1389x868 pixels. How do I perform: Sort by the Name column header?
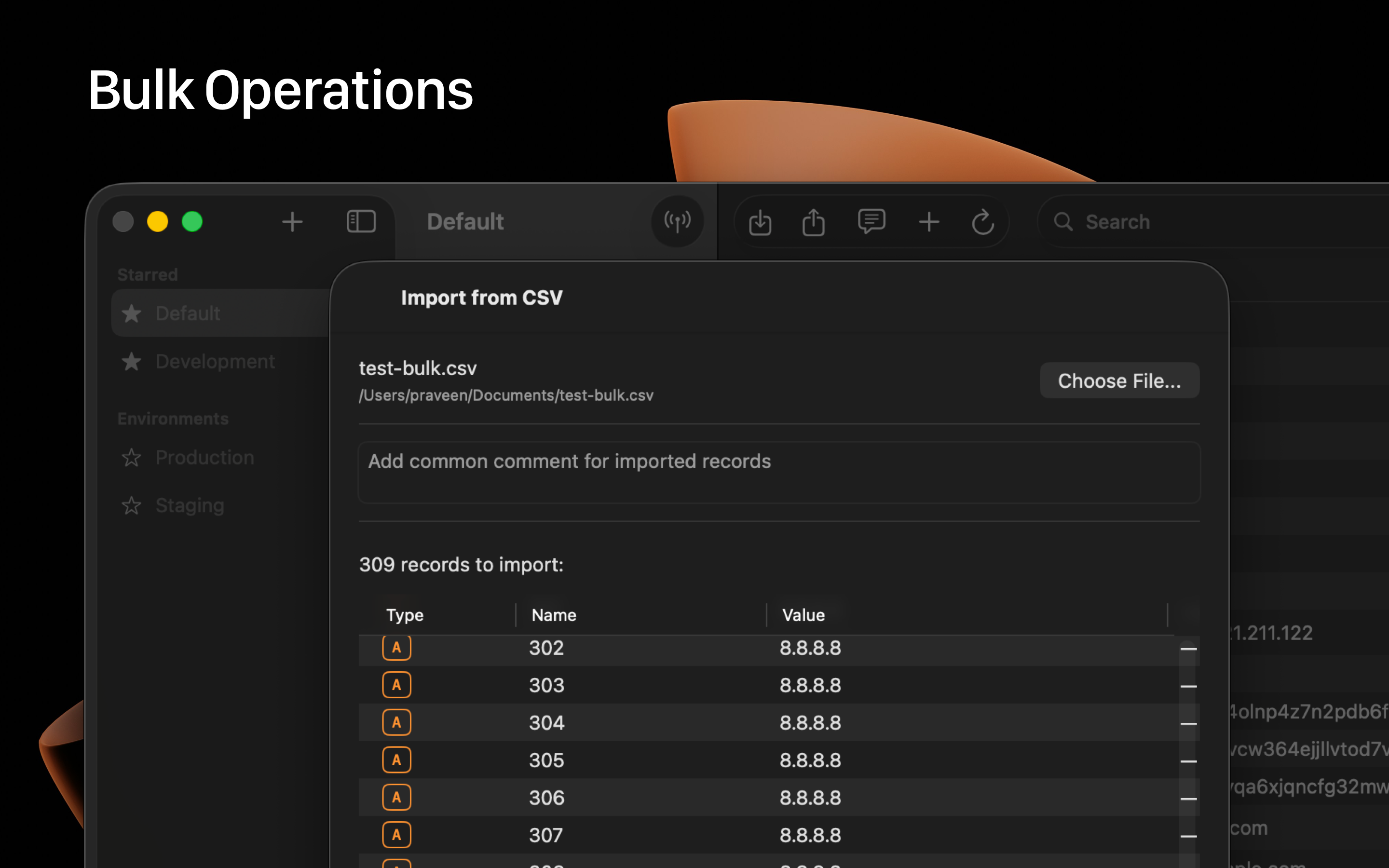pyautogui.click(x=554, y=615)
